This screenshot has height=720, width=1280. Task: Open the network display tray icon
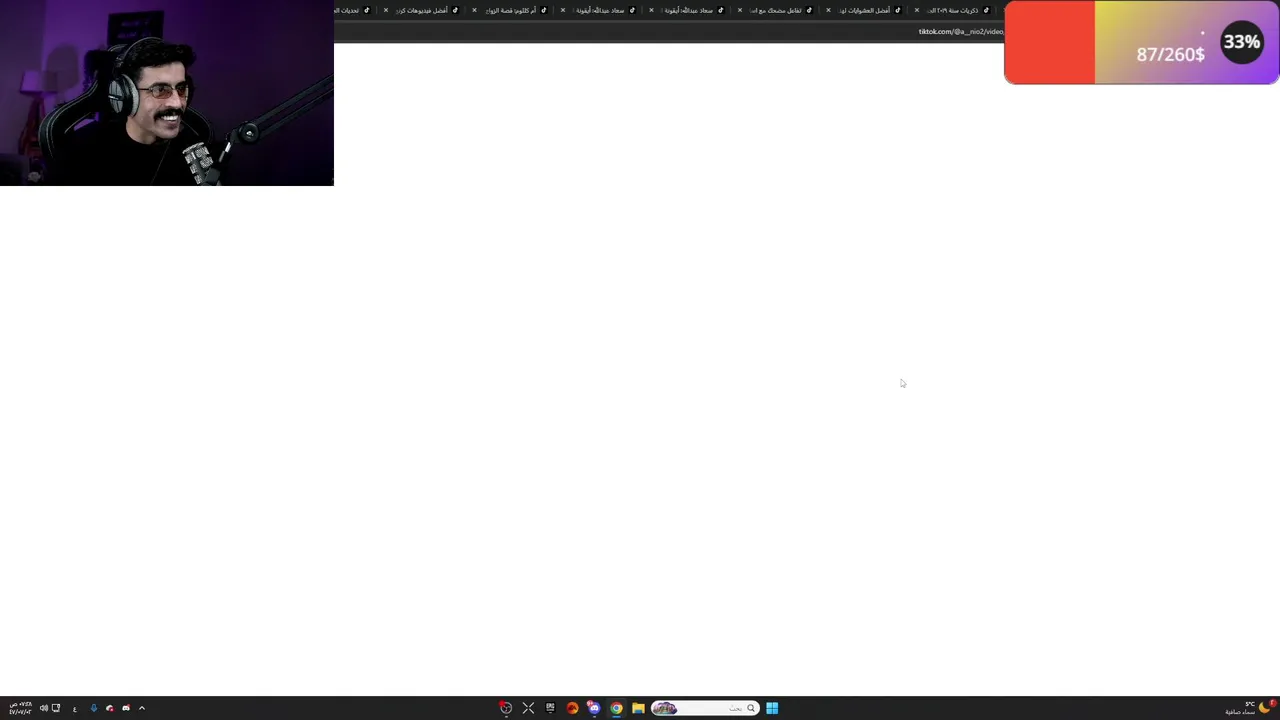point(56,708)
